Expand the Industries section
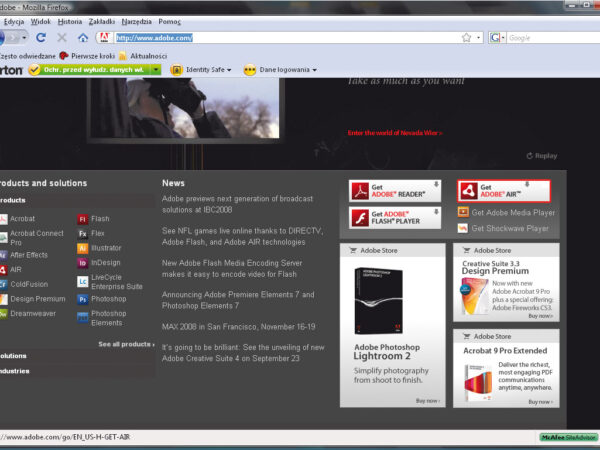This screenshot has height=450, width=600. point(14,371)
